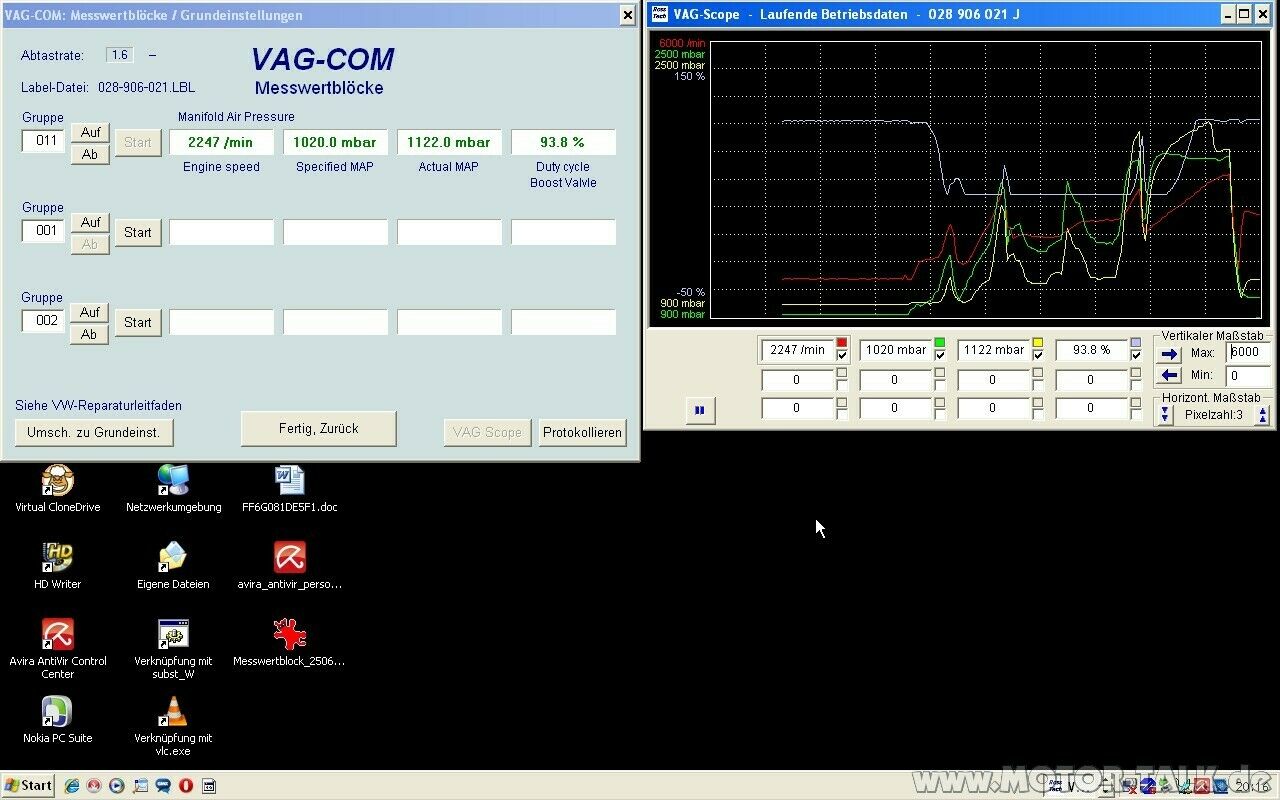Enable second-row checkbox below 2247 /min

click(x=842, y=386)
